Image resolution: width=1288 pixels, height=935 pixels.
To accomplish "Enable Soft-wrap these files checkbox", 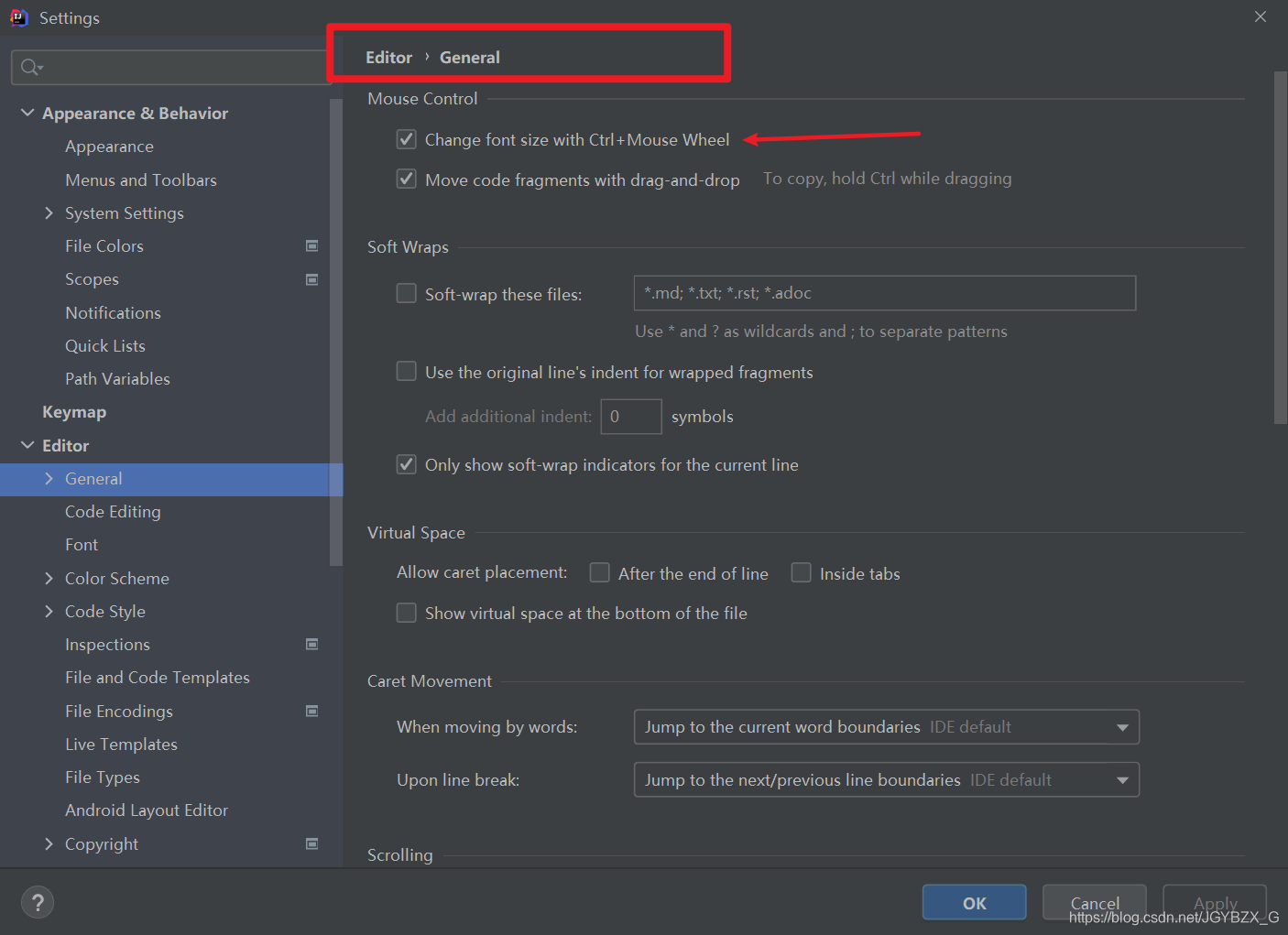I will pos(406,293).
